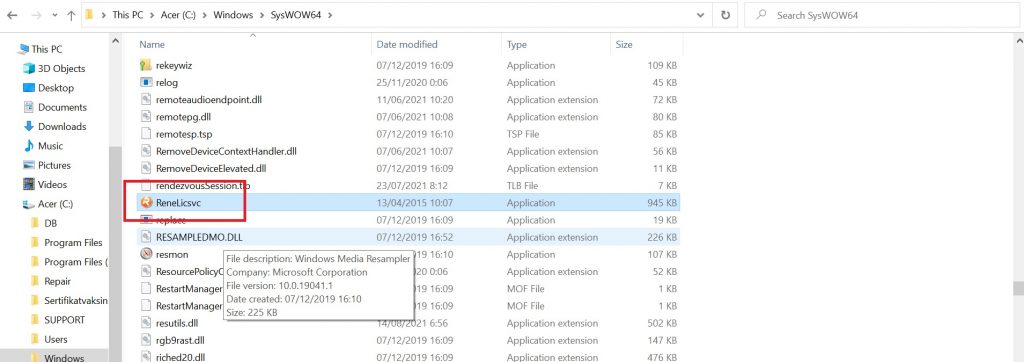Click relog application icon

pyautogui.click(x=146, y=82)
